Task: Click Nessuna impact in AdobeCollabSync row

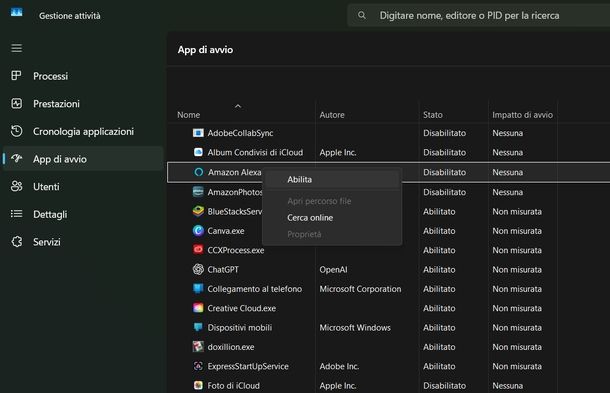Action: click(x=508, y=133)
